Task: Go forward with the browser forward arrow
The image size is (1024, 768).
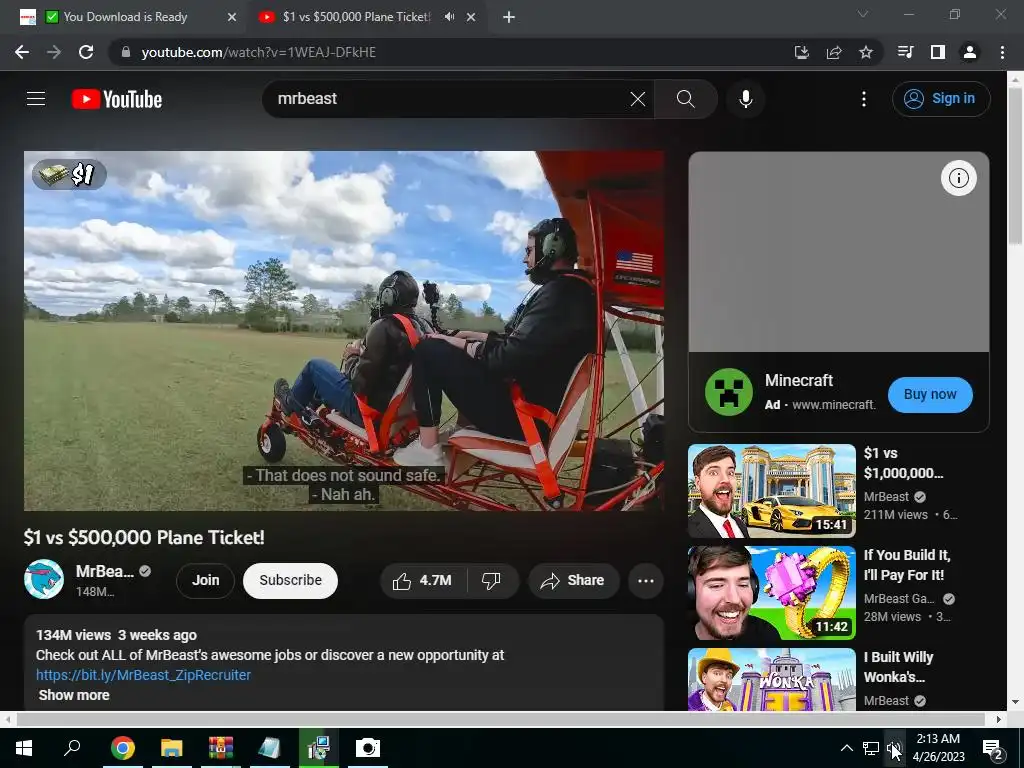Action: coord(54,52)
